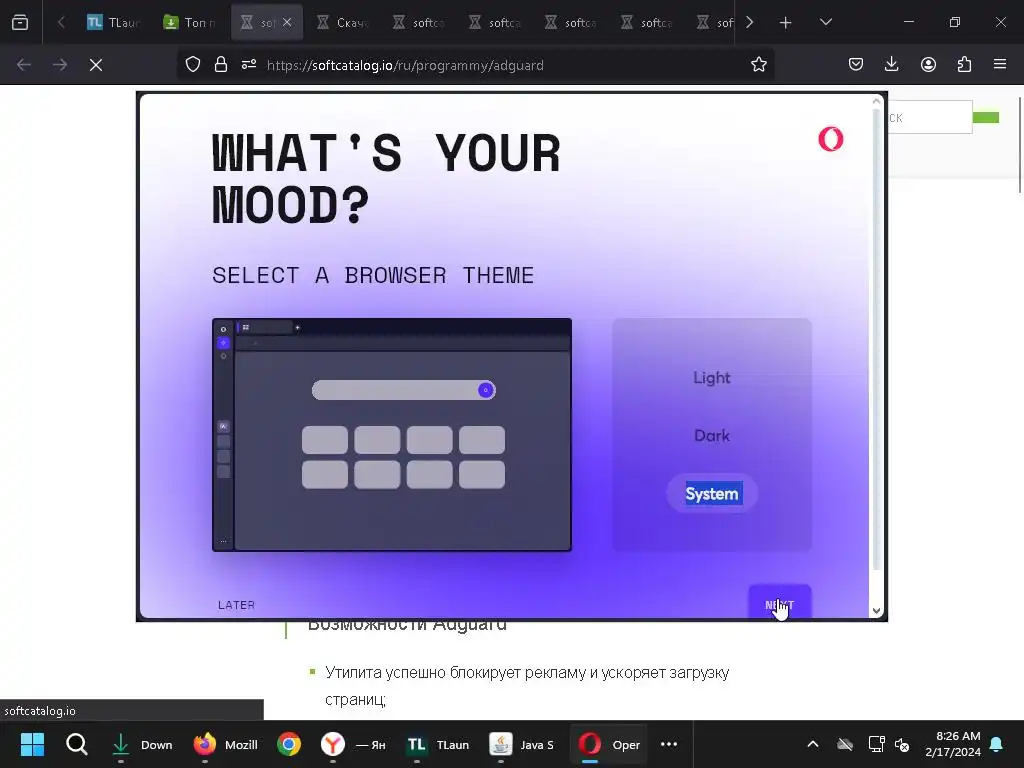The height and width of the screenshot is (768, 1024).
Task: Switch to Mozilla Firefox in taskbar
Action: tap(226, 744)
